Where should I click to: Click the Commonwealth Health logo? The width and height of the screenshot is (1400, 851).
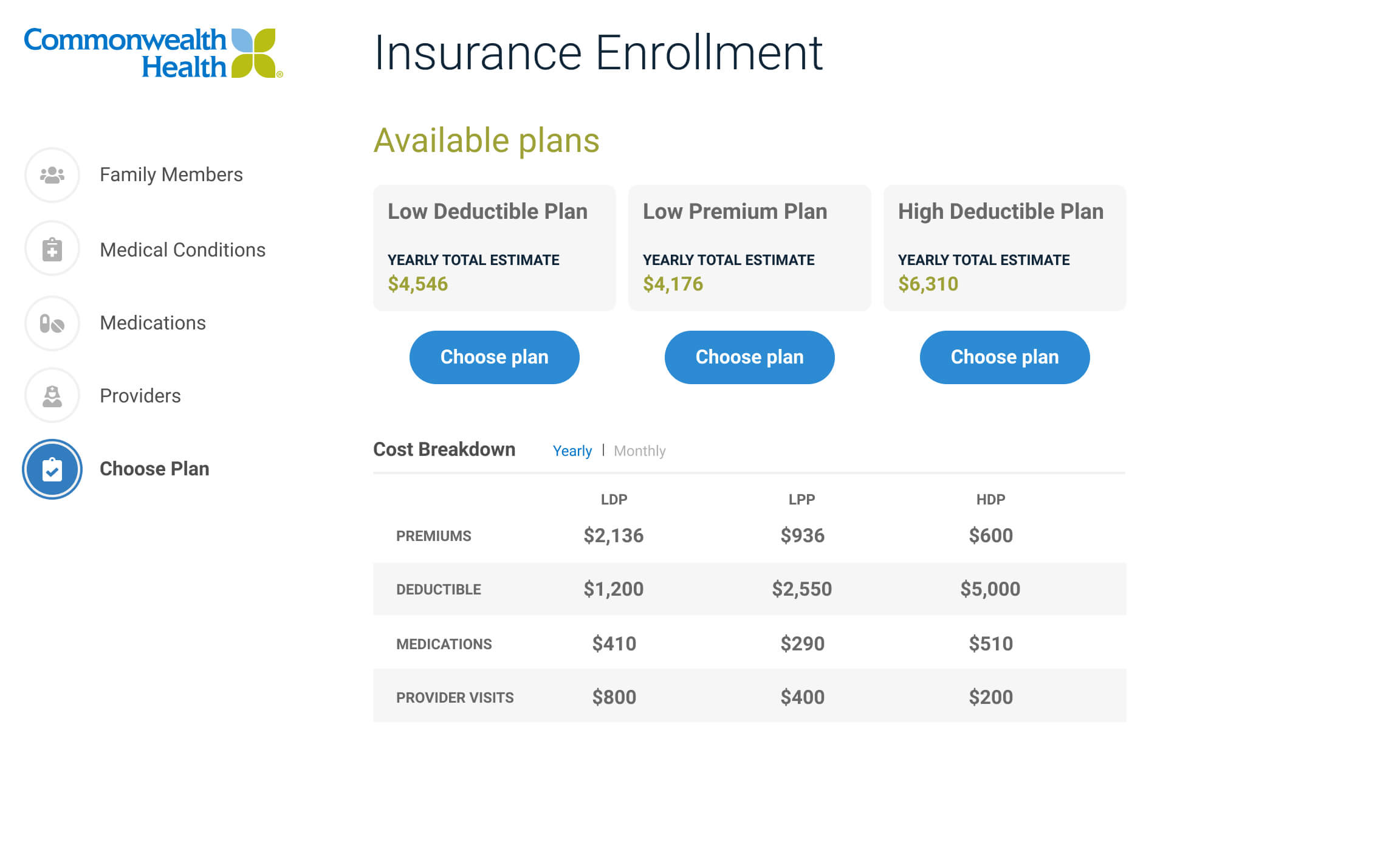153,53
